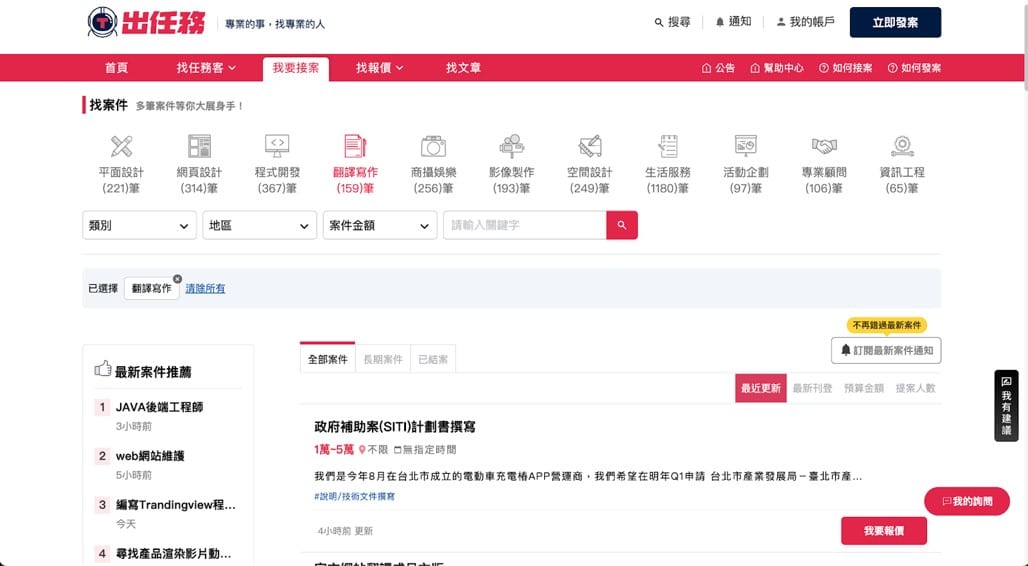The height and width of the screenshot is (566, 1028).
Task: Select the 平面設計 category icon
Action: click(x=122, y=147)
